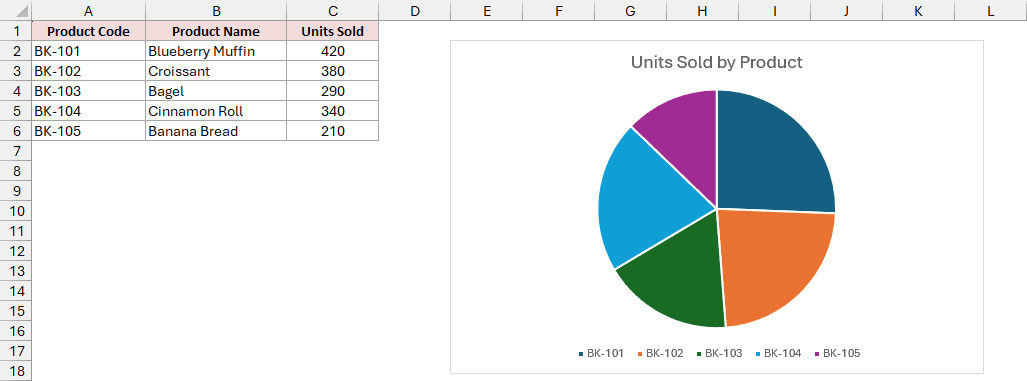Viewport: 1027px width, 381px height.
Task: Select the Blueberry Muffin cell
Action: [216, 51]
